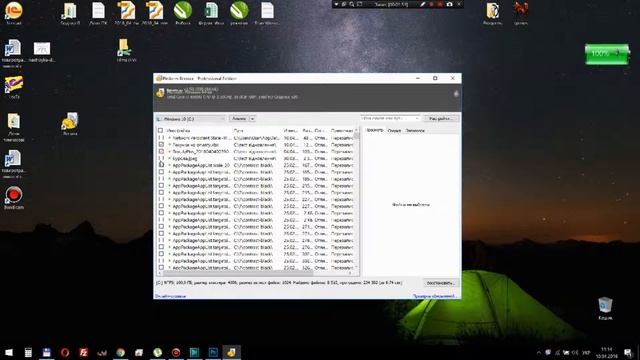Image resolution: width=640 pixels, height=360 pixels.
Task: Switch to the Просмотр tab
Action: point(374,130)
